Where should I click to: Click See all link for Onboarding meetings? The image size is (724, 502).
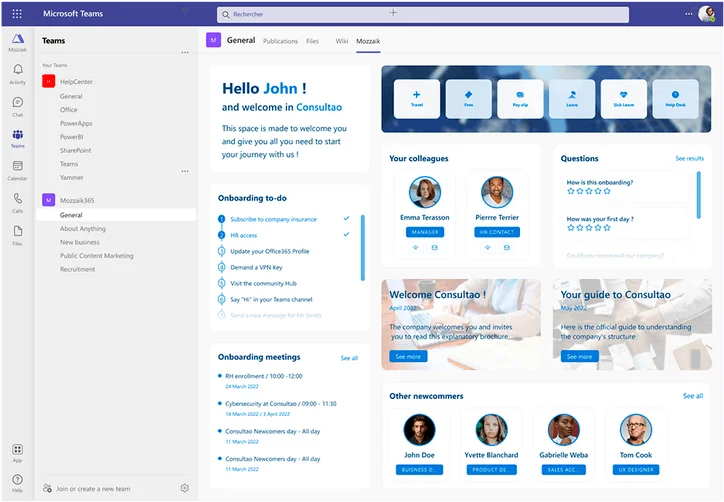click(349, 358)
